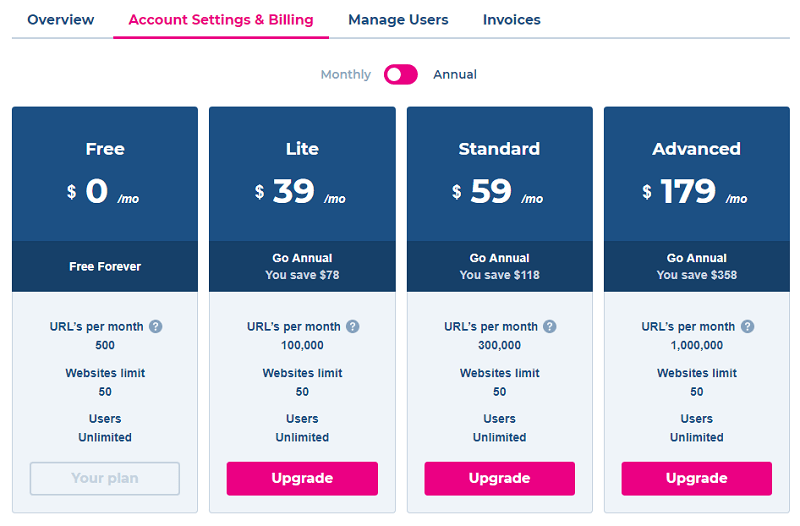Click the help icon for Lite plan URLs
The width and height of the screenshot is (800, 526).
[353, 327]
